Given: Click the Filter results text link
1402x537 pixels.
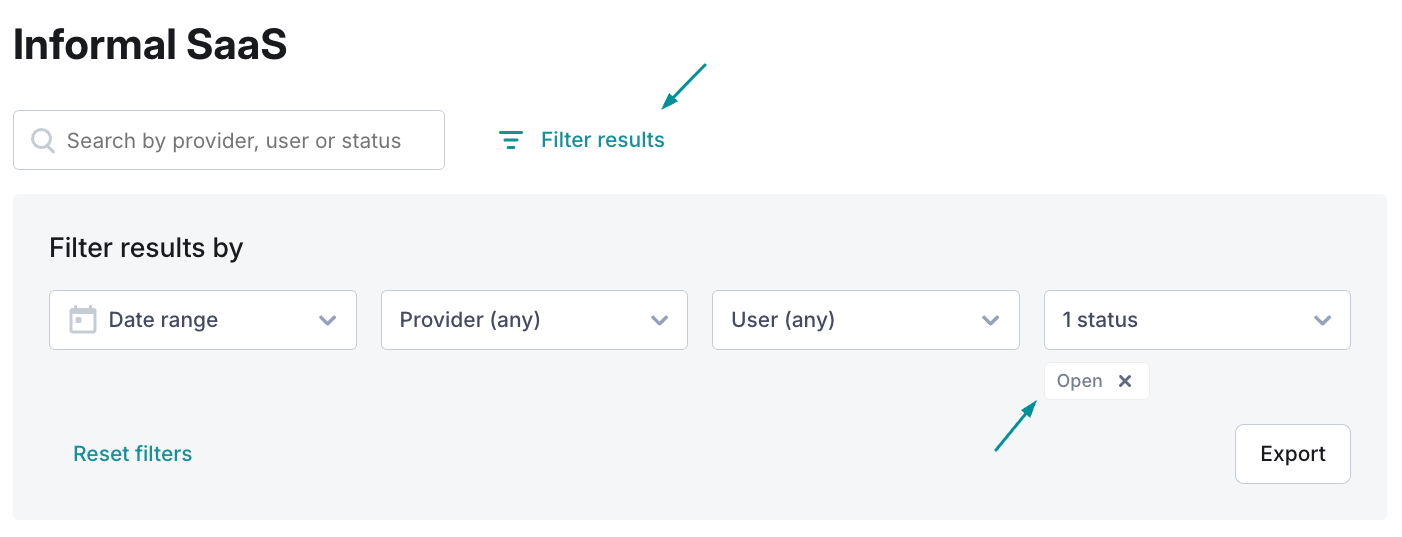Looking at the screenshot, I should (x=603, y=140).
